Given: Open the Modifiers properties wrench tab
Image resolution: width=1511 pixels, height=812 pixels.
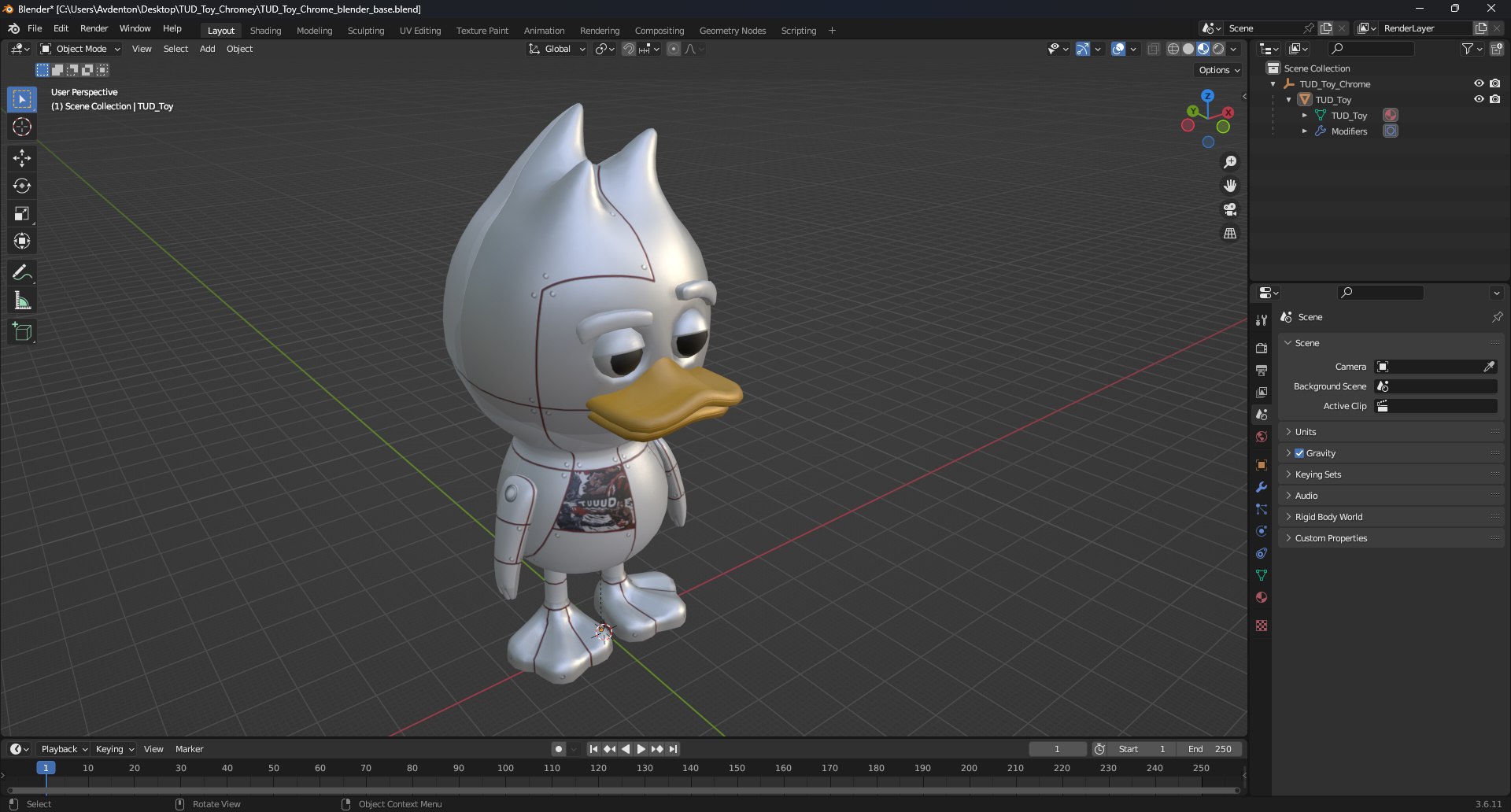Looking at the screenshot, I should point(1262,487).
